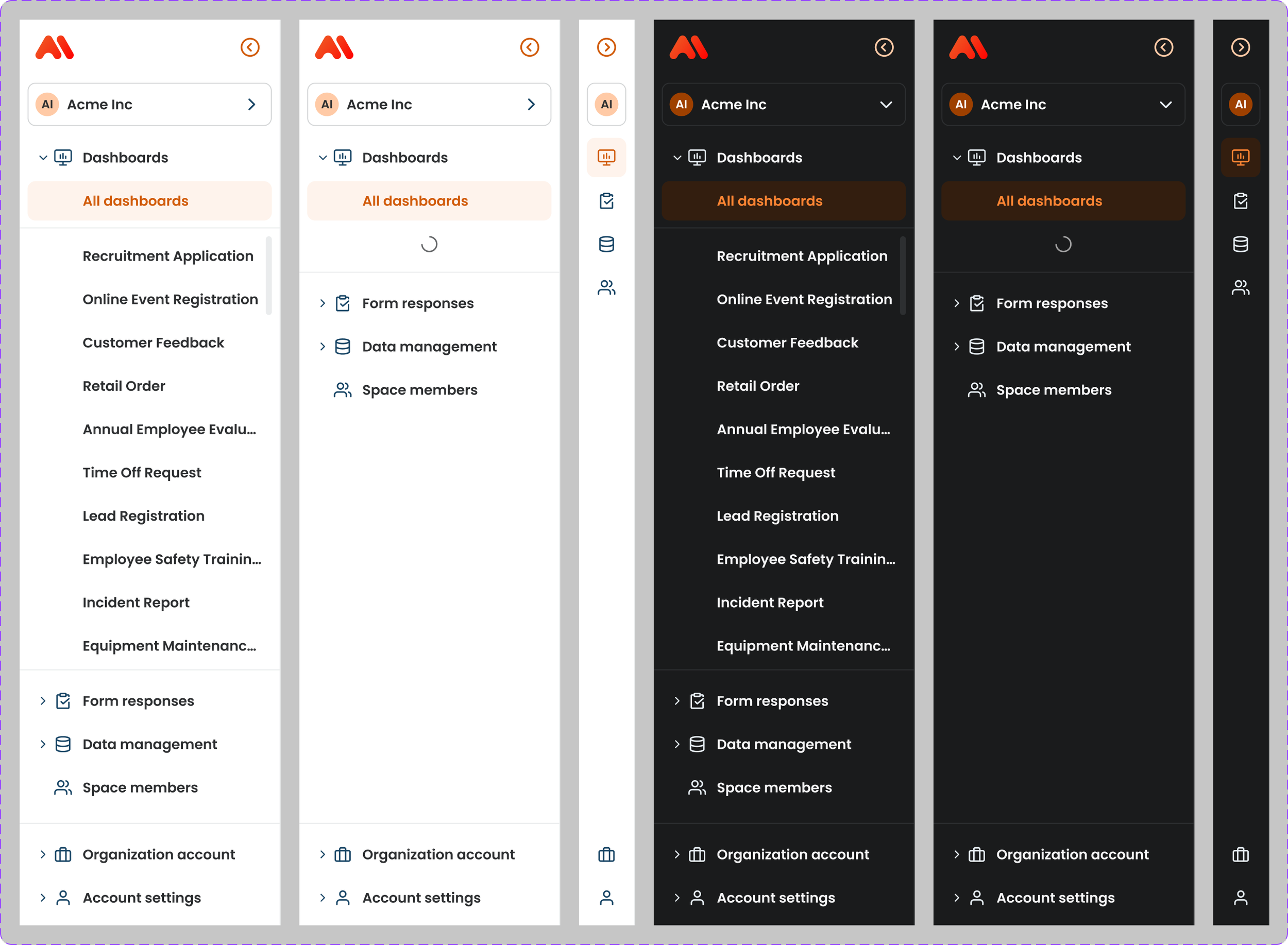Select Customer Feedback in dark sidebar
1288x945 pixels.
(x=787, y=342)
